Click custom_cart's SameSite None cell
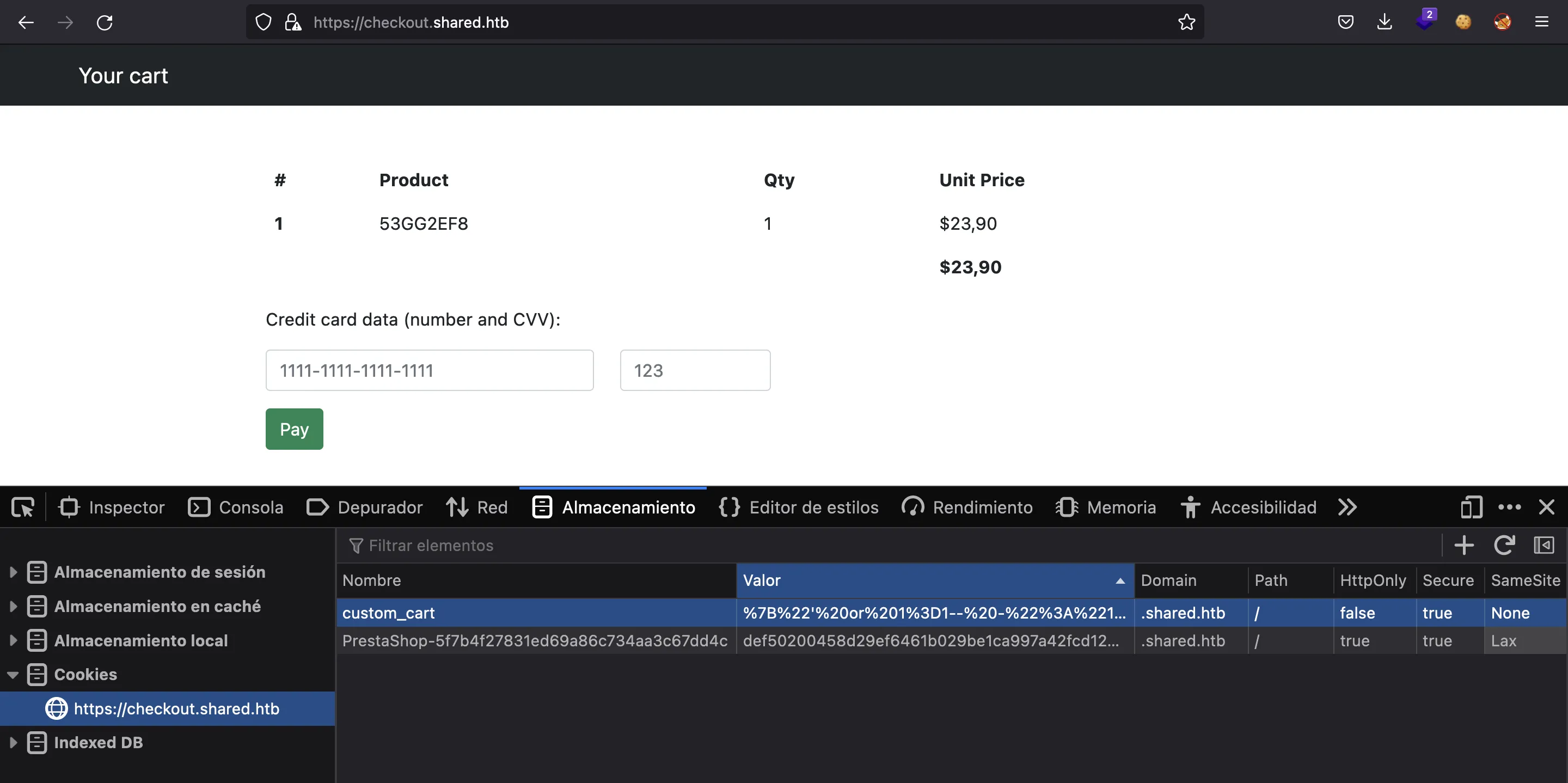 tap(1526, 613)
